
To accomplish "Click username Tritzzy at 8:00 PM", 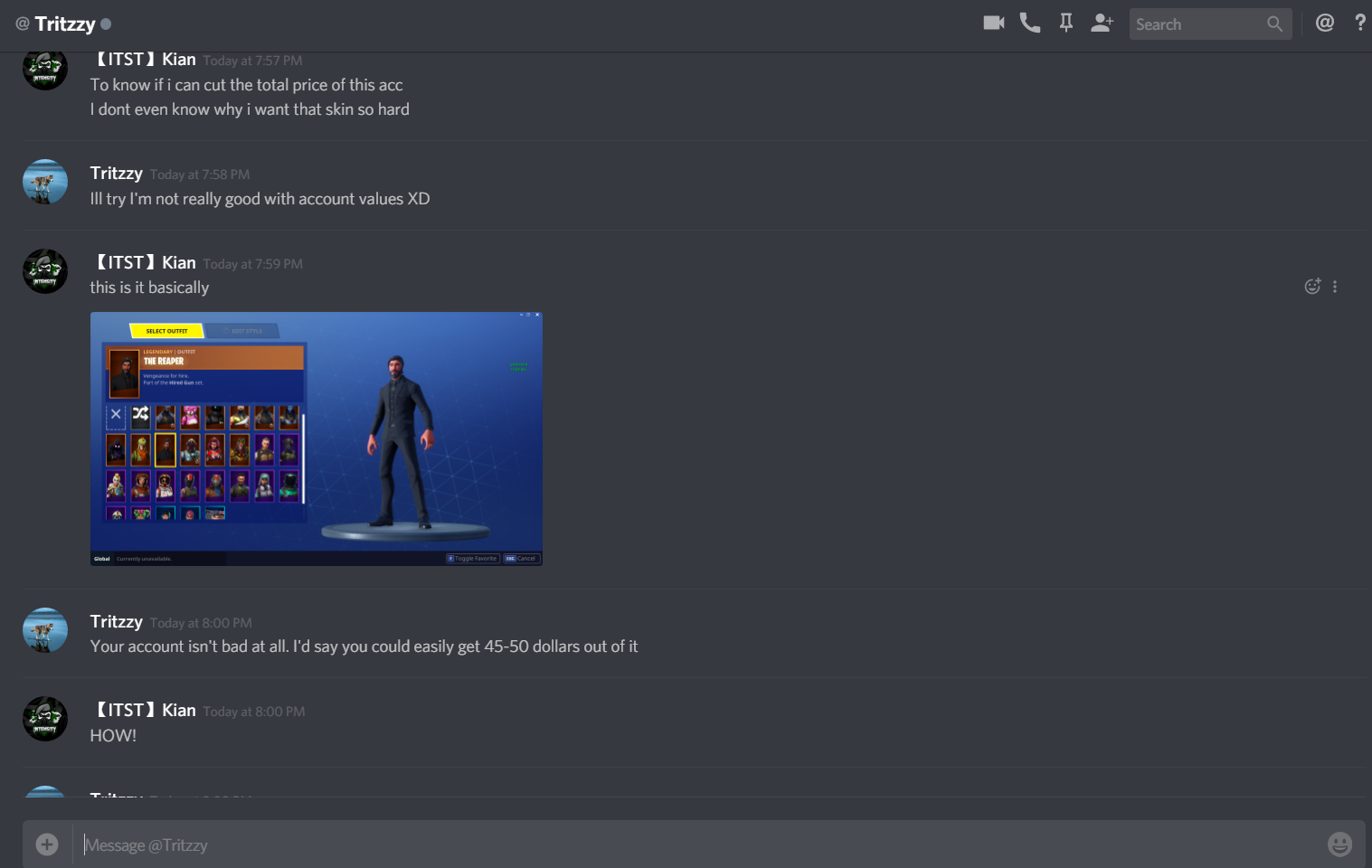I will coord(117,622).
